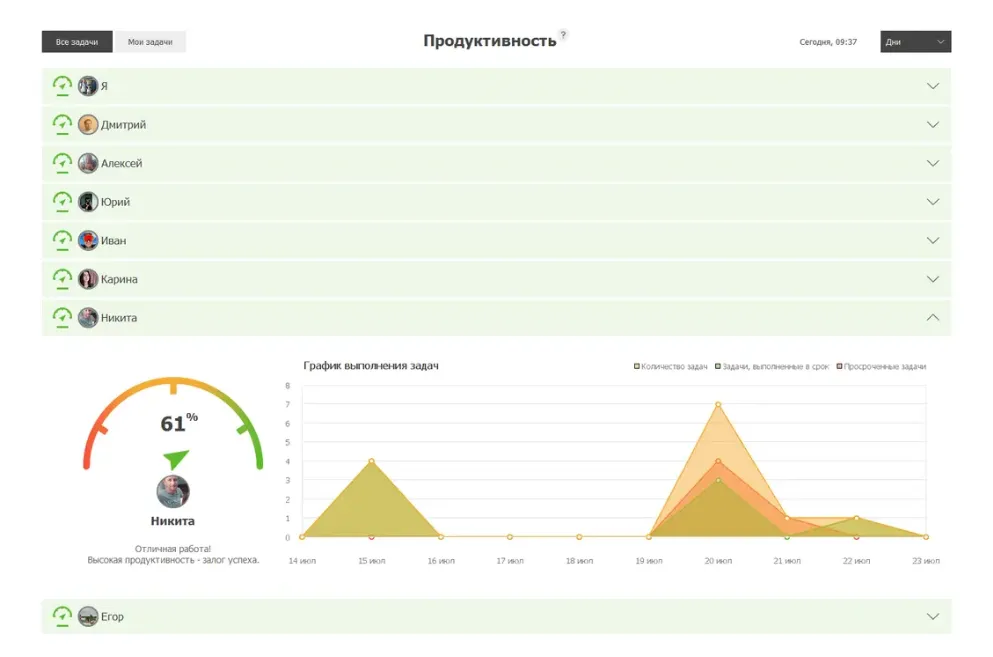This screenshot has width=993, height=657.
Task: Expand the Я row with the chevron
Action: coord(932,86)
